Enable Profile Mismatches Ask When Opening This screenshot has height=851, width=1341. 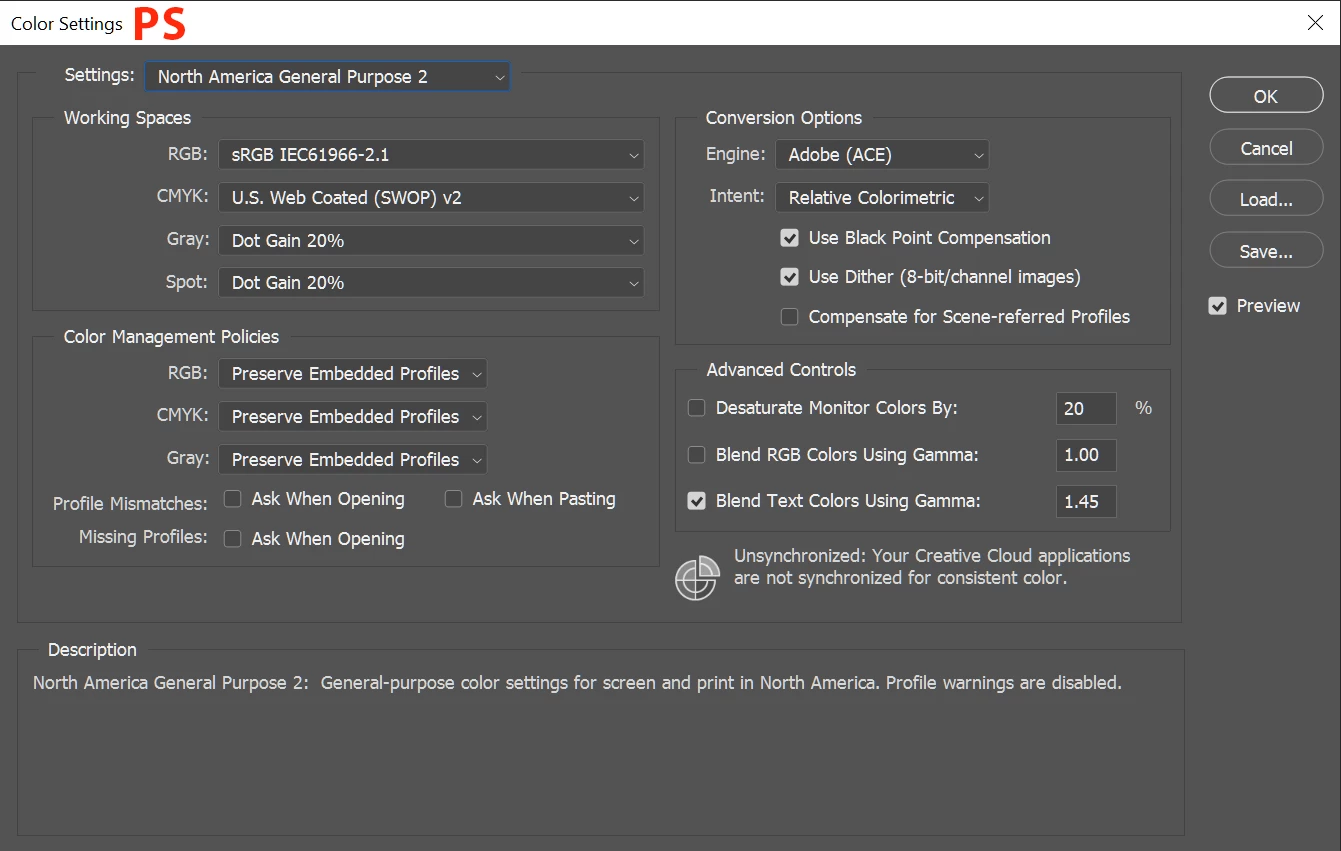click(233, 499)
